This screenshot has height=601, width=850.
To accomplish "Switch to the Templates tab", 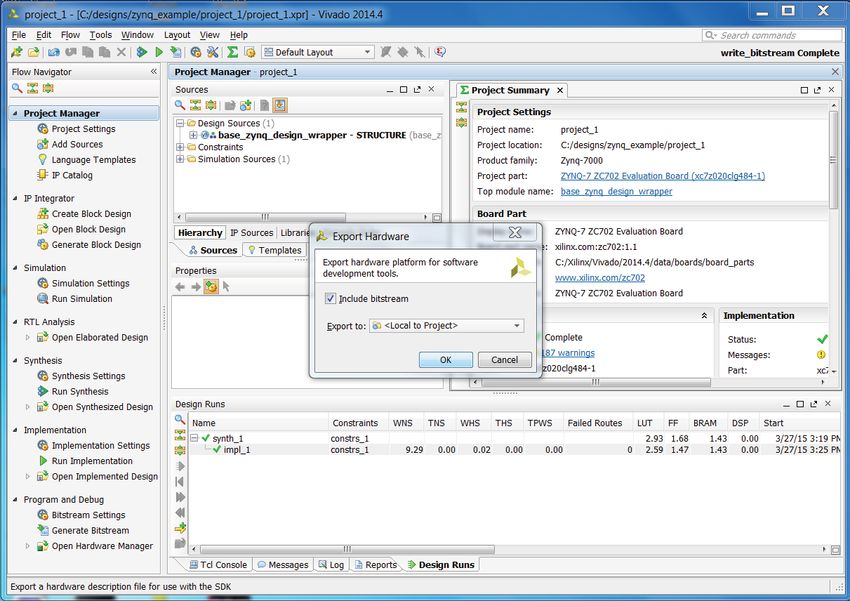I will tap(275, 250).
